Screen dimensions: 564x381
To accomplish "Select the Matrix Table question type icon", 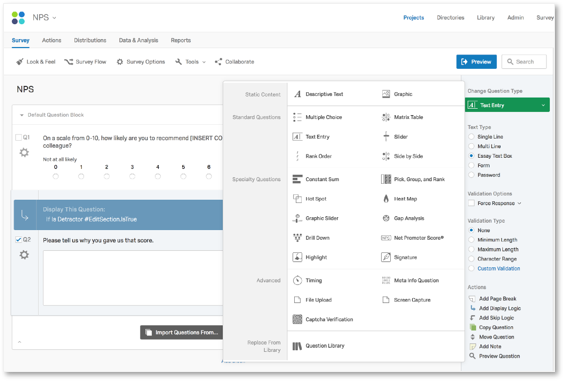I will click(386, 117).
